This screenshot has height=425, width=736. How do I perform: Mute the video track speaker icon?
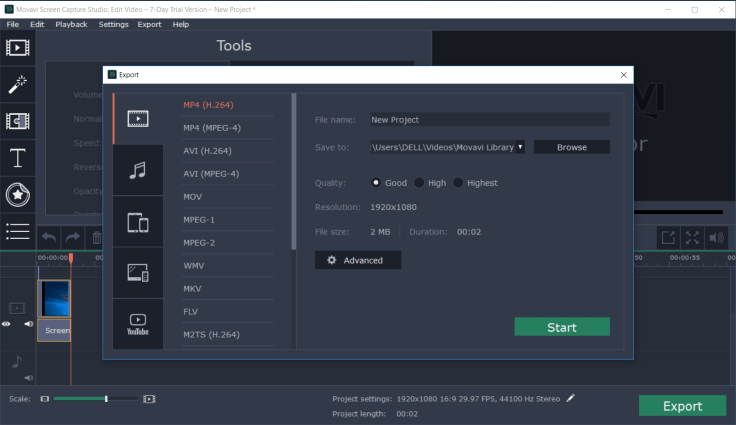coord(29,324)
